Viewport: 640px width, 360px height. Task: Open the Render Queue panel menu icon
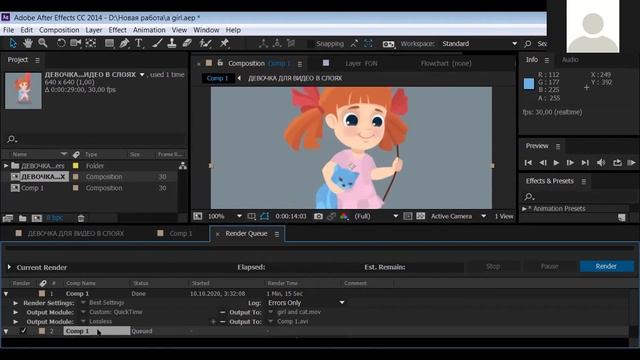277,234
